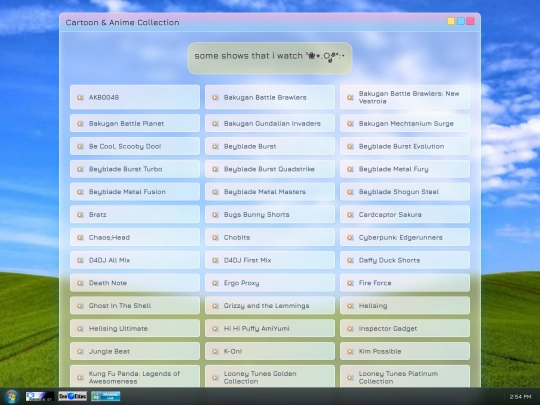Click the icon next to Death Note
The width and height of the screenshot is (540, 405).
pyautogui.click(x=80, y=283)
